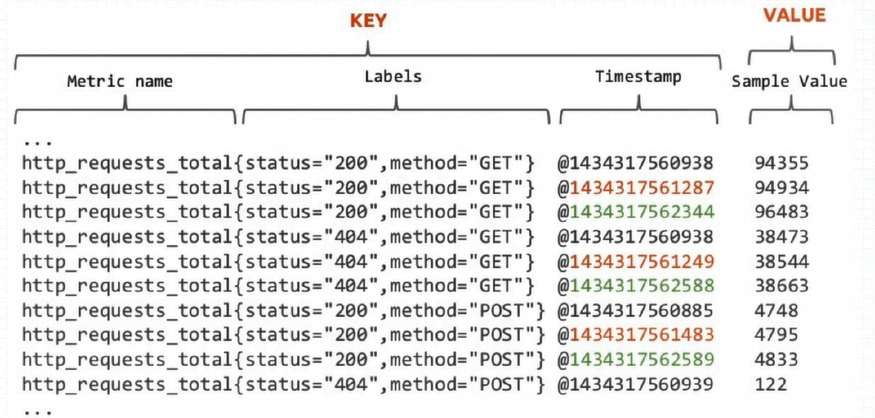Screen dimensions: 875x418
Task: Select red timestamp 1434317561483
Action: [x=641, y=335]
